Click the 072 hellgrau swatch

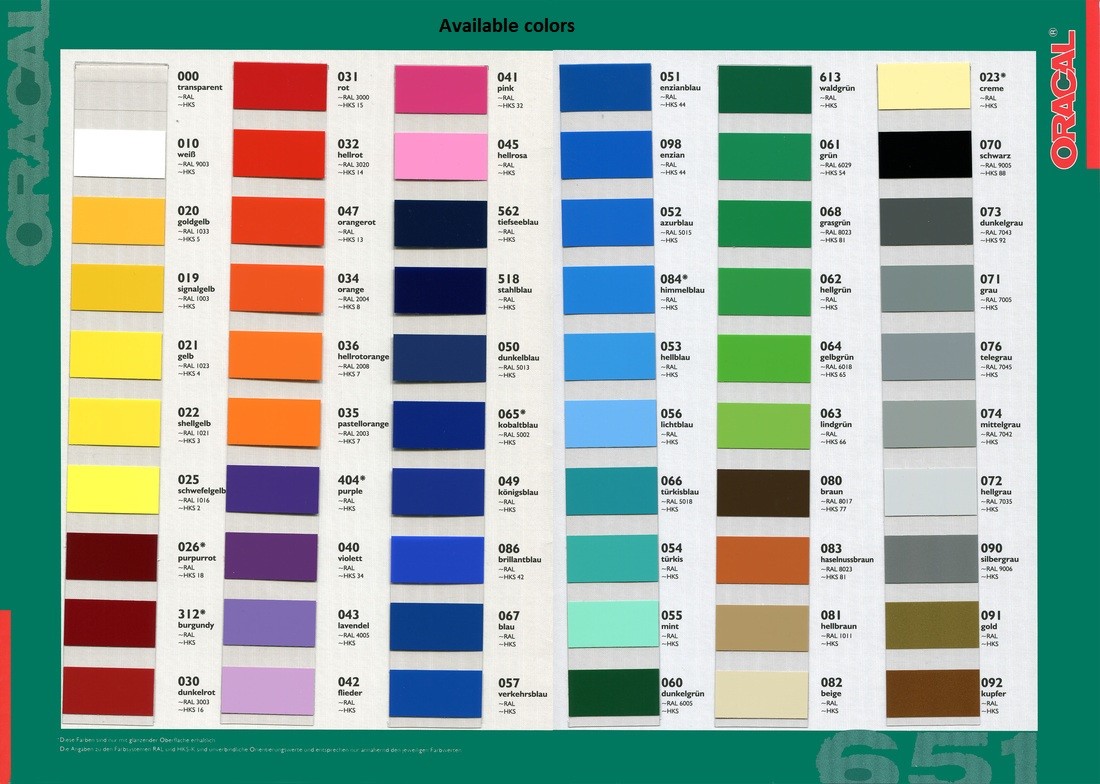(930, 492)
